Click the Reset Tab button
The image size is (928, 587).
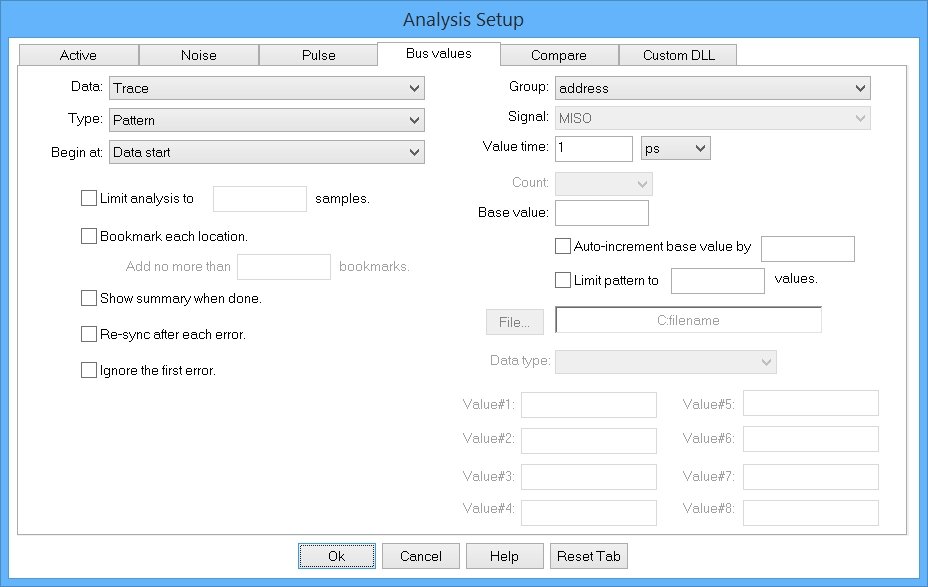[x=588, y=556]
